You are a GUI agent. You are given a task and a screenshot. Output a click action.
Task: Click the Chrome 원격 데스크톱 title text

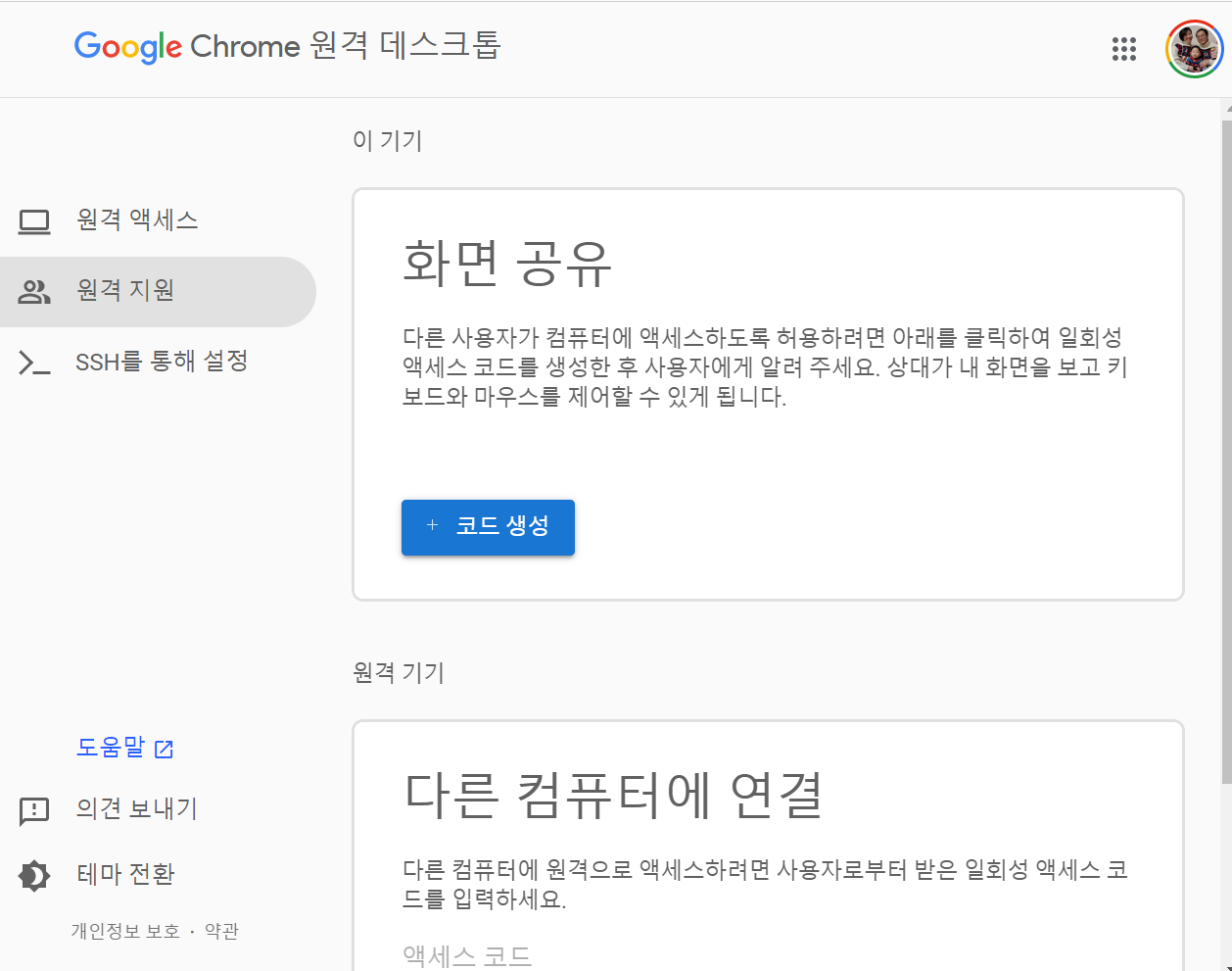346,46
